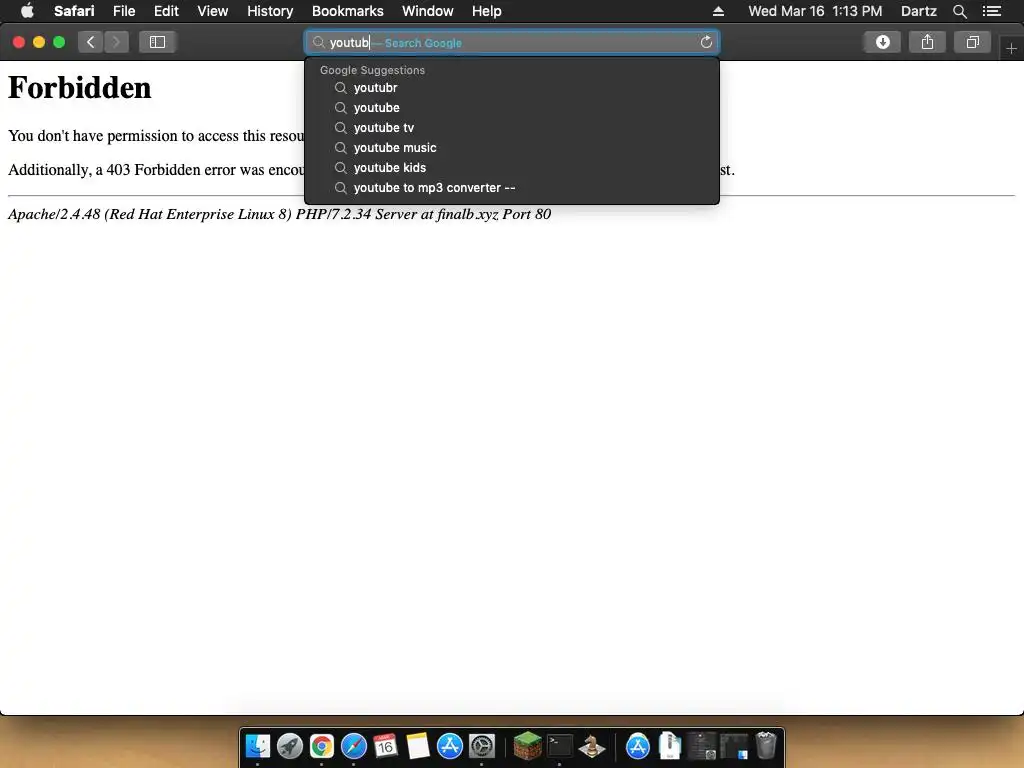The height and width of the screenshot is (768, 1024).
Task: Open a new tab with plus button
Action: coord(1012,48)
